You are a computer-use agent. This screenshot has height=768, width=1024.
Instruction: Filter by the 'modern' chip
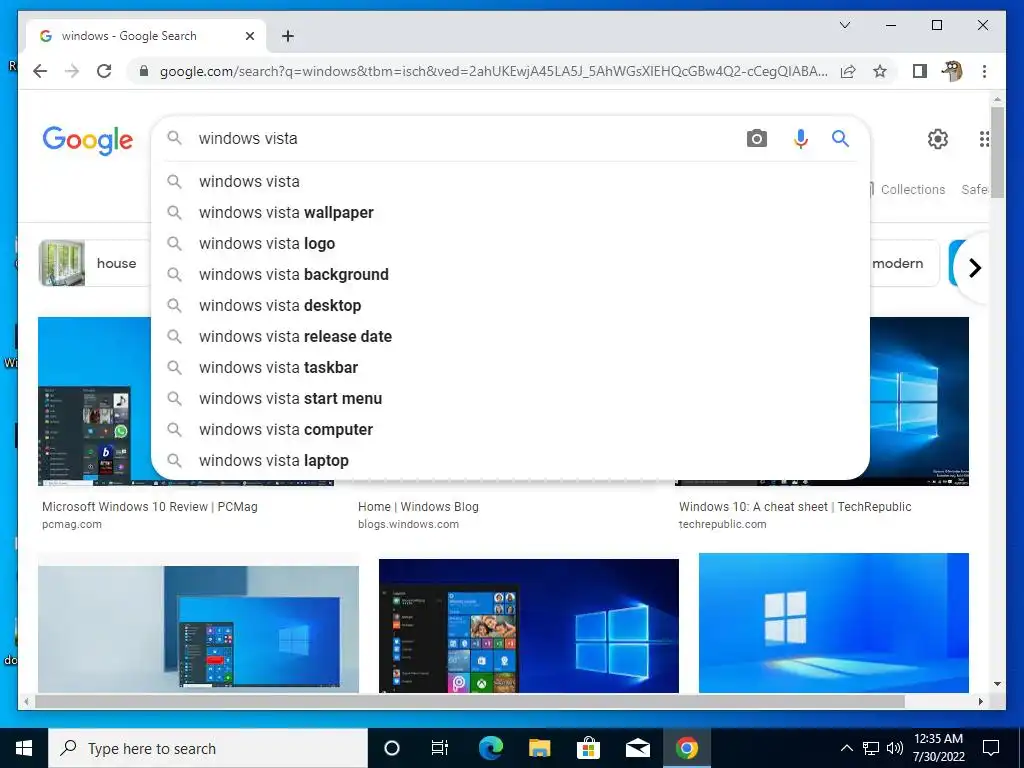pyautogui.click(x=904, y=263)
